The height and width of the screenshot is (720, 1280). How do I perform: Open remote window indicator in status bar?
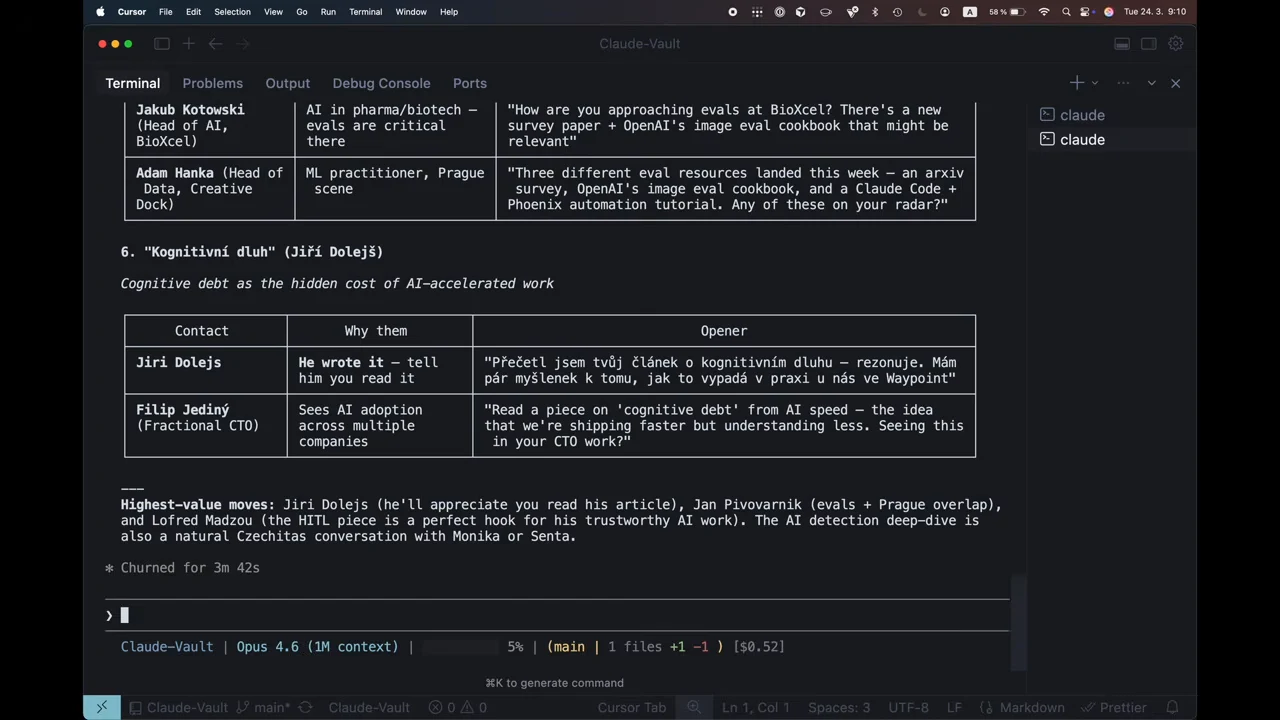point(101,707)
